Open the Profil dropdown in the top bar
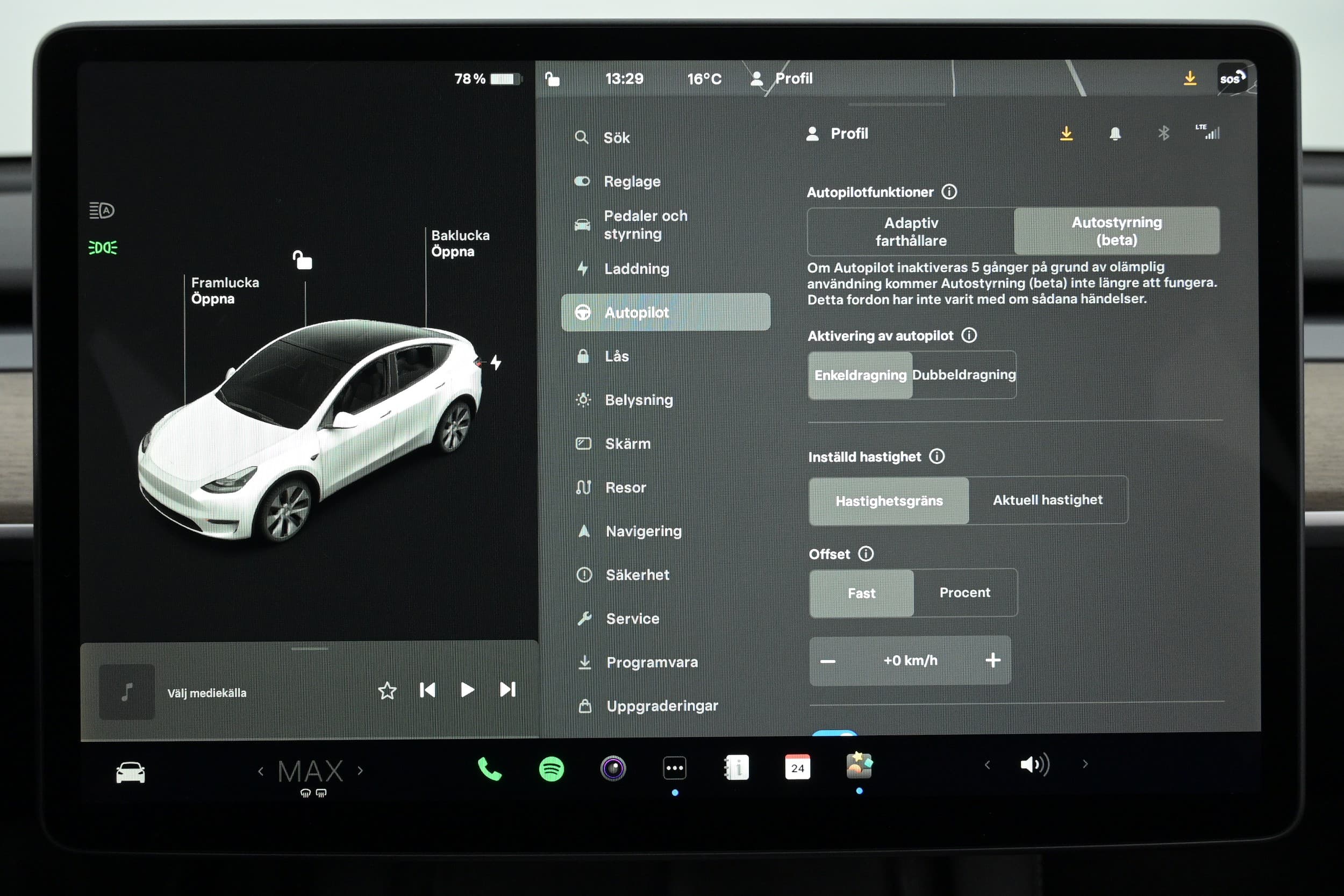This screenshot has height=896, width=1344. pyautogui.click(x=781, y=78)
